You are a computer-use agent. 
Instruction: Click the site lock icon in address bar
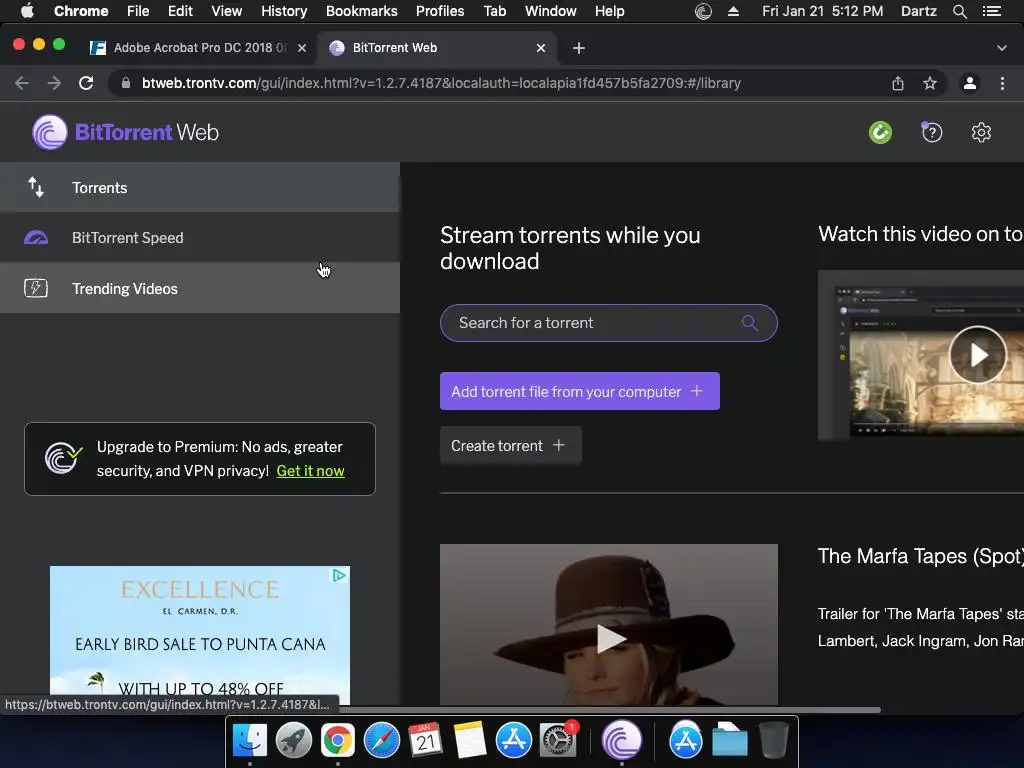(126, 83)
